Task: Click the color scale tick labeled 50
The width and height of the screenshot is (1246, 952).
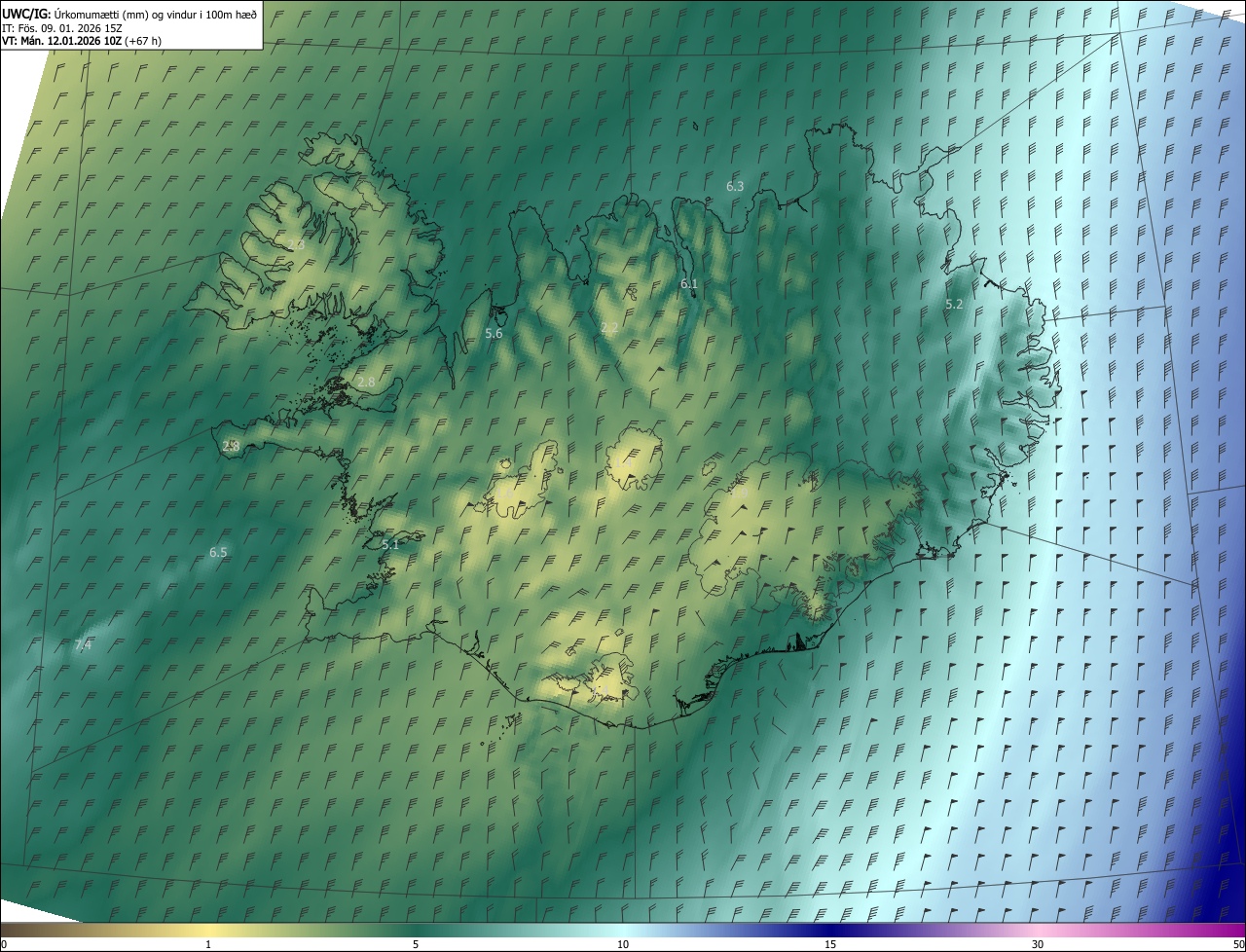Action: pyautogui.click(x=1238, y=944)
